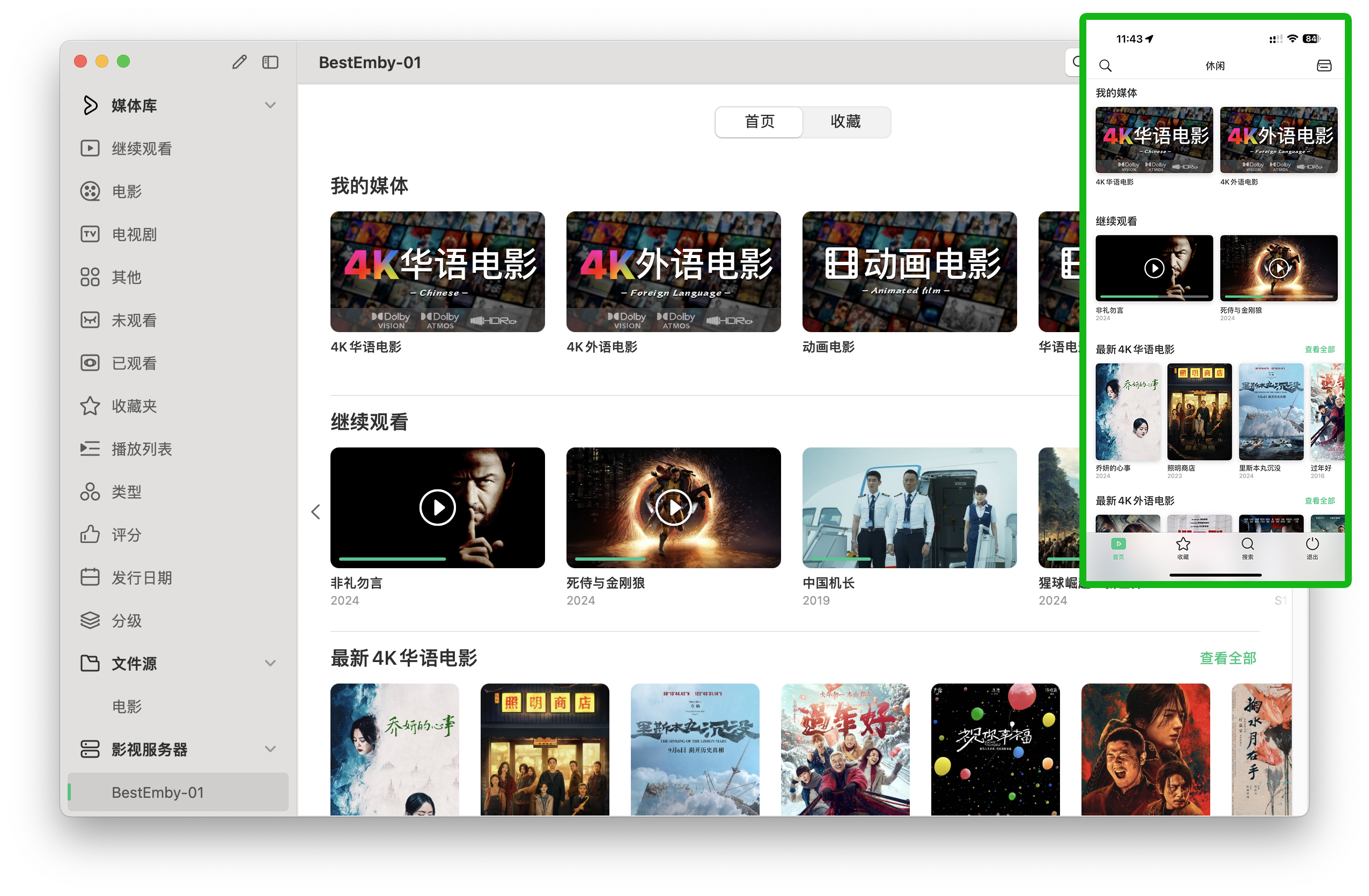The height and width of the screenshot is (896, 1369).
Task: Open 继续观看 in the sidebar
Action: pyautogui.click(x=141, y=149)
